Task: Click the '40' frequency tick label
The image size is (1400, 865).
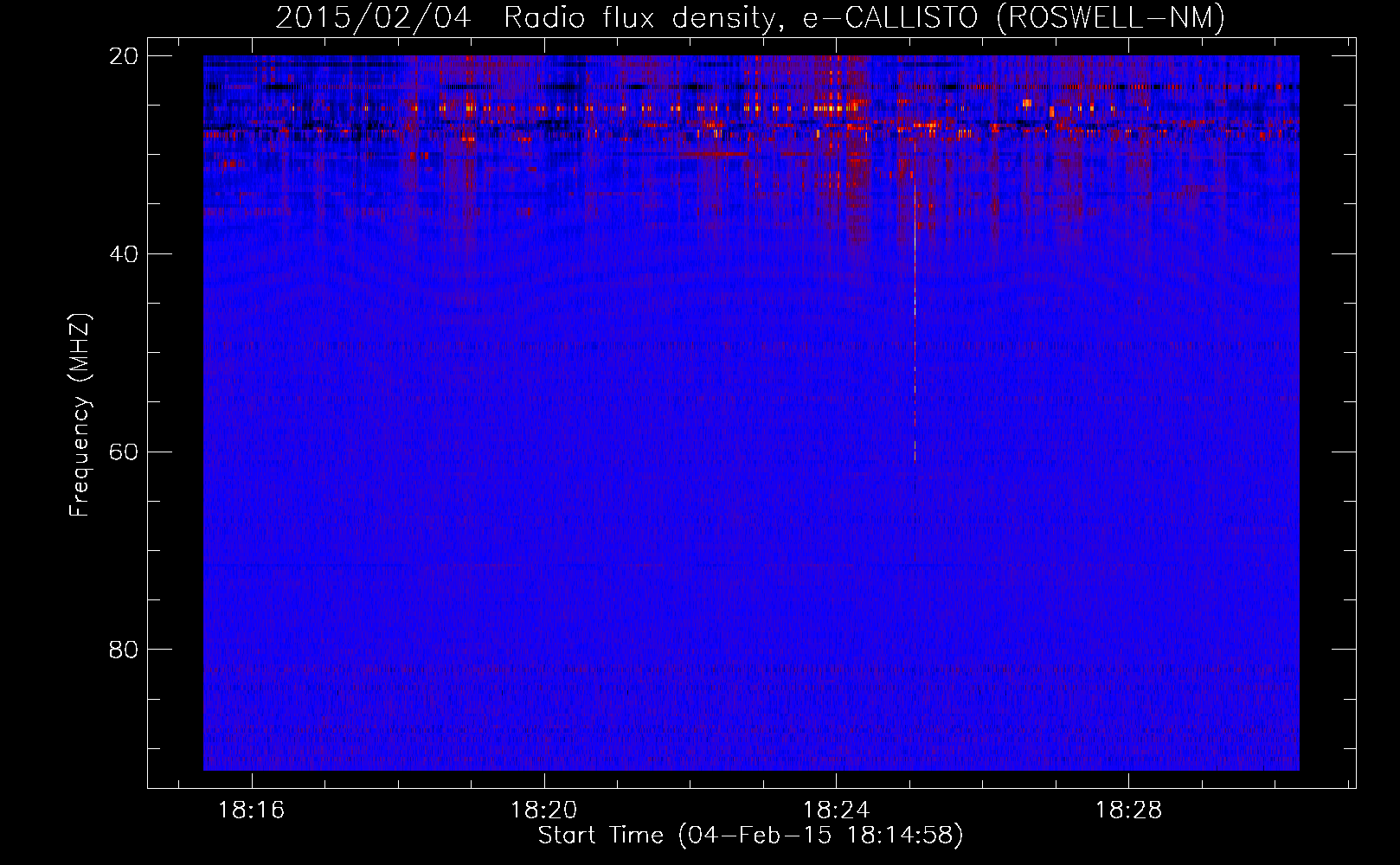Action: (125, 254)
